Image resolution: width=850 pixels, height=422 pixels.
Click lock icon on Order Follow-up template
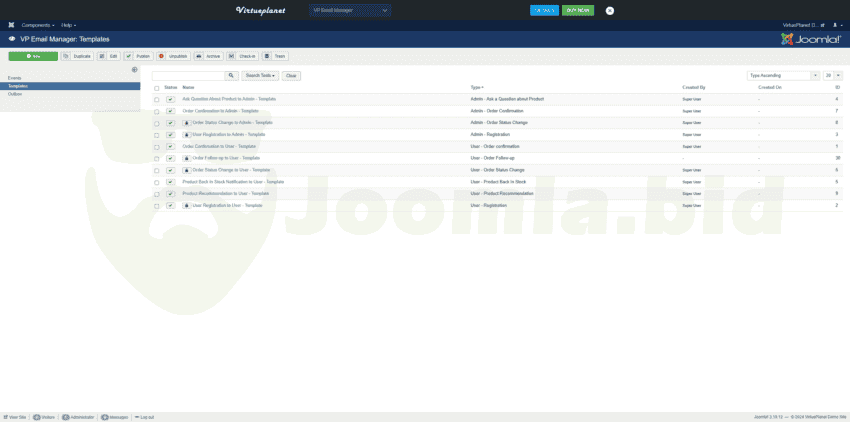pyautogui.click(x=186, y=158)
